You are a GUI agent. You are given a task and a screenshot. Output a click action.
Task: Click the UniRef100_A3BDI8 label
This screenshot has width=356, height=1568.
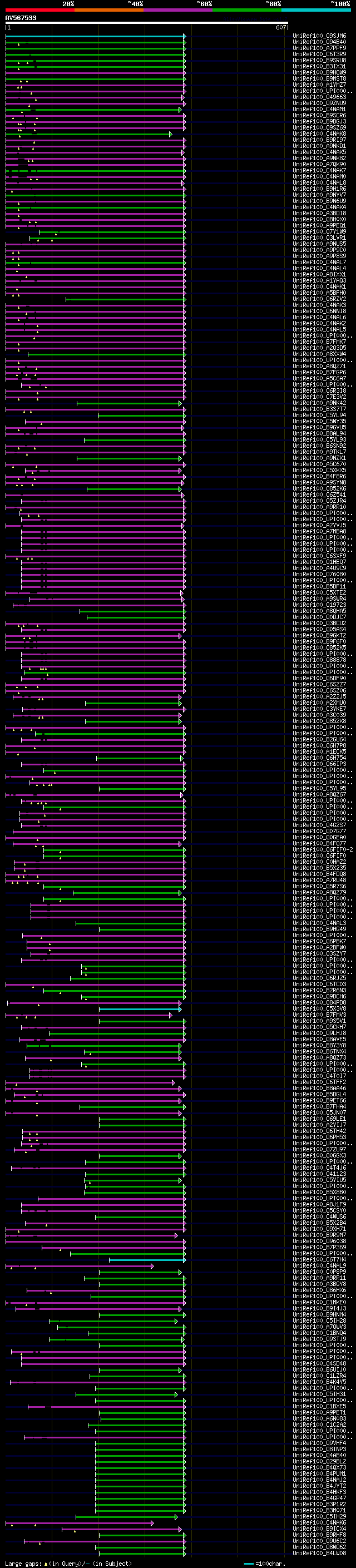pyautogui.click(x=319, y=213)
